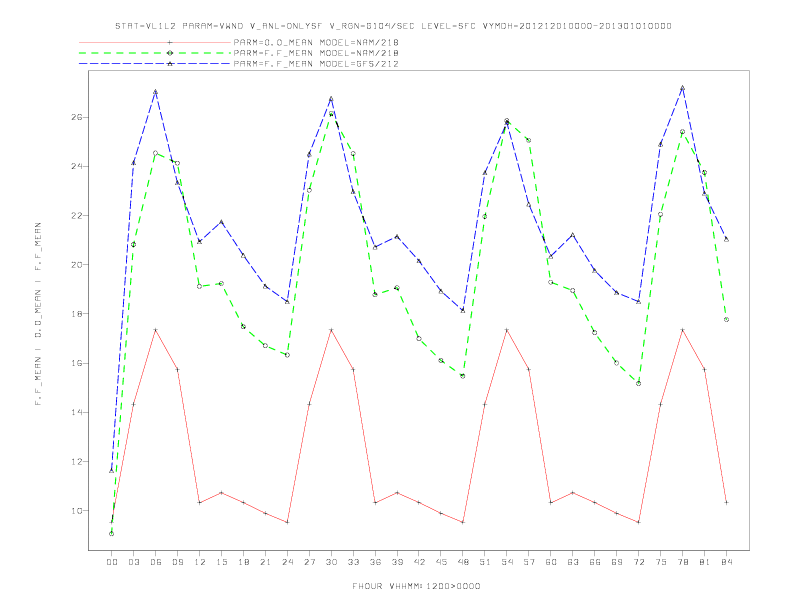Click x-axis tick label 54
Viewport: 792px width, 612px height.
(507, 562)
